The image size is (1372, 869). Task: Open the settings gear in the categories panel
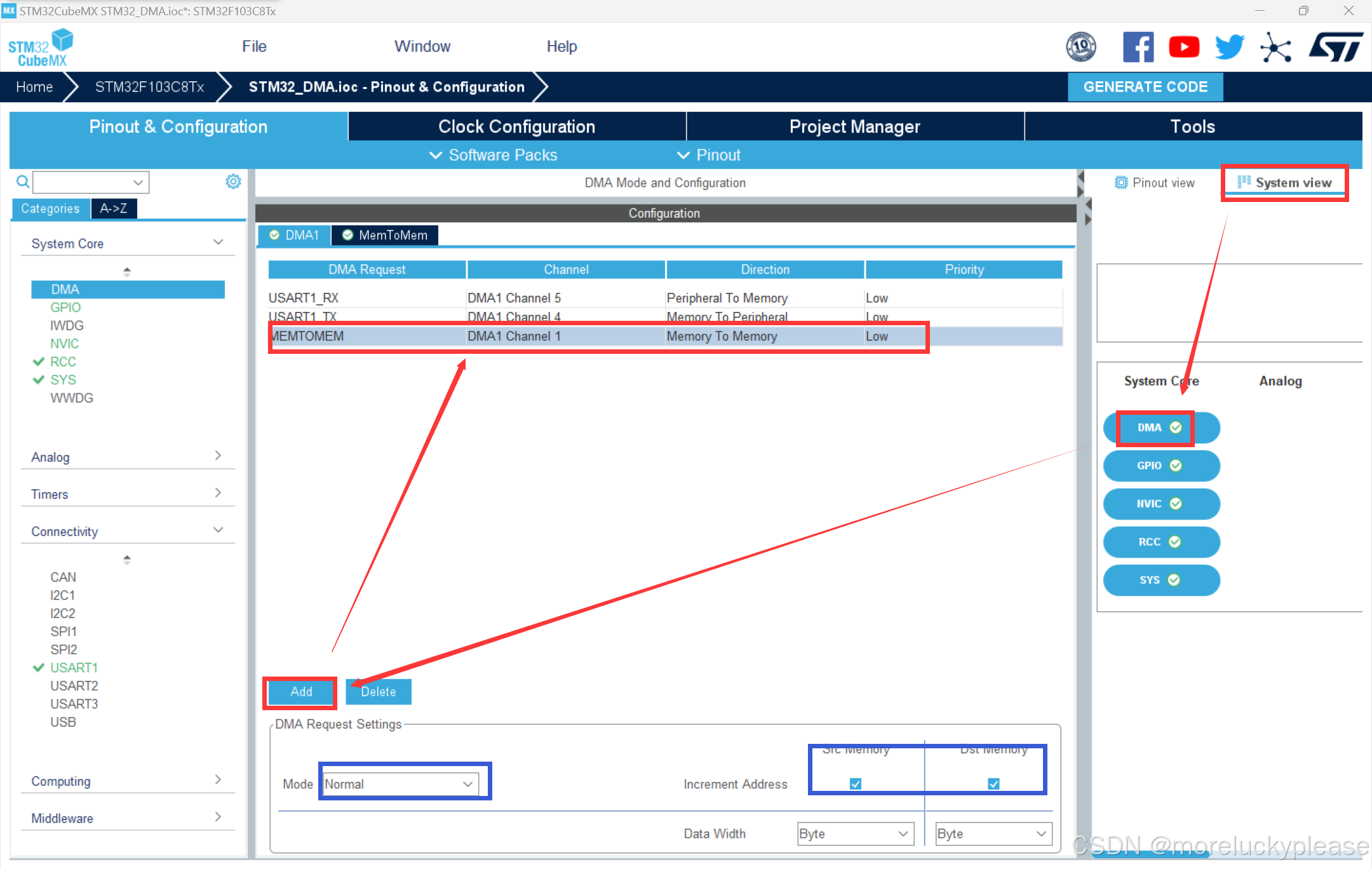233,182
